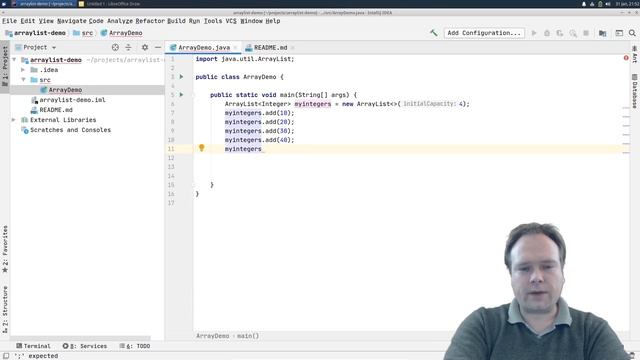Image resolution: width=640 pixels, height=360 pixels.
Task: Open the Build menu
Action: point(176,21)
